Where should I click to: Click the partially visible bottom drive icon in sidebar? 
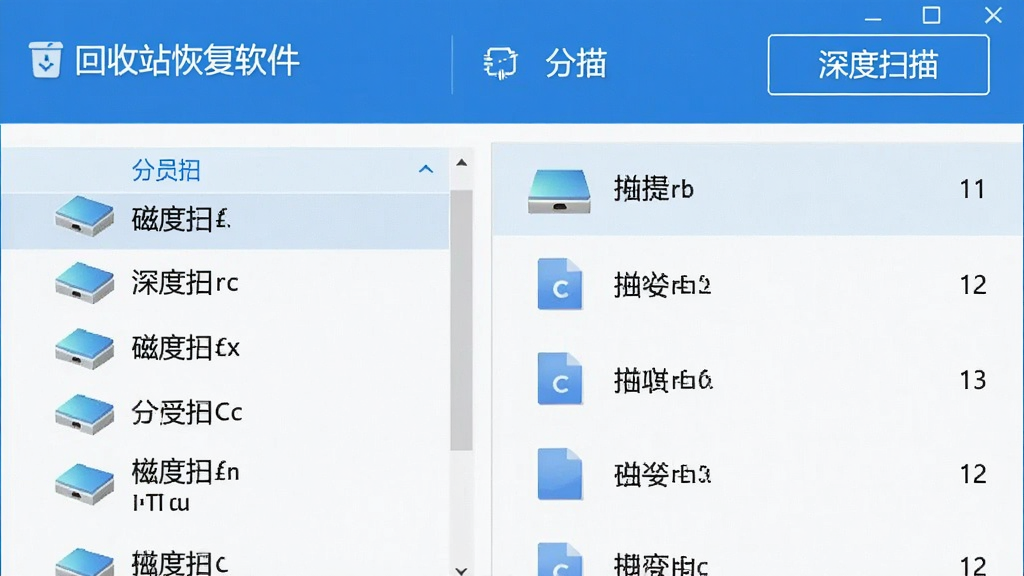tap(84, 562)
